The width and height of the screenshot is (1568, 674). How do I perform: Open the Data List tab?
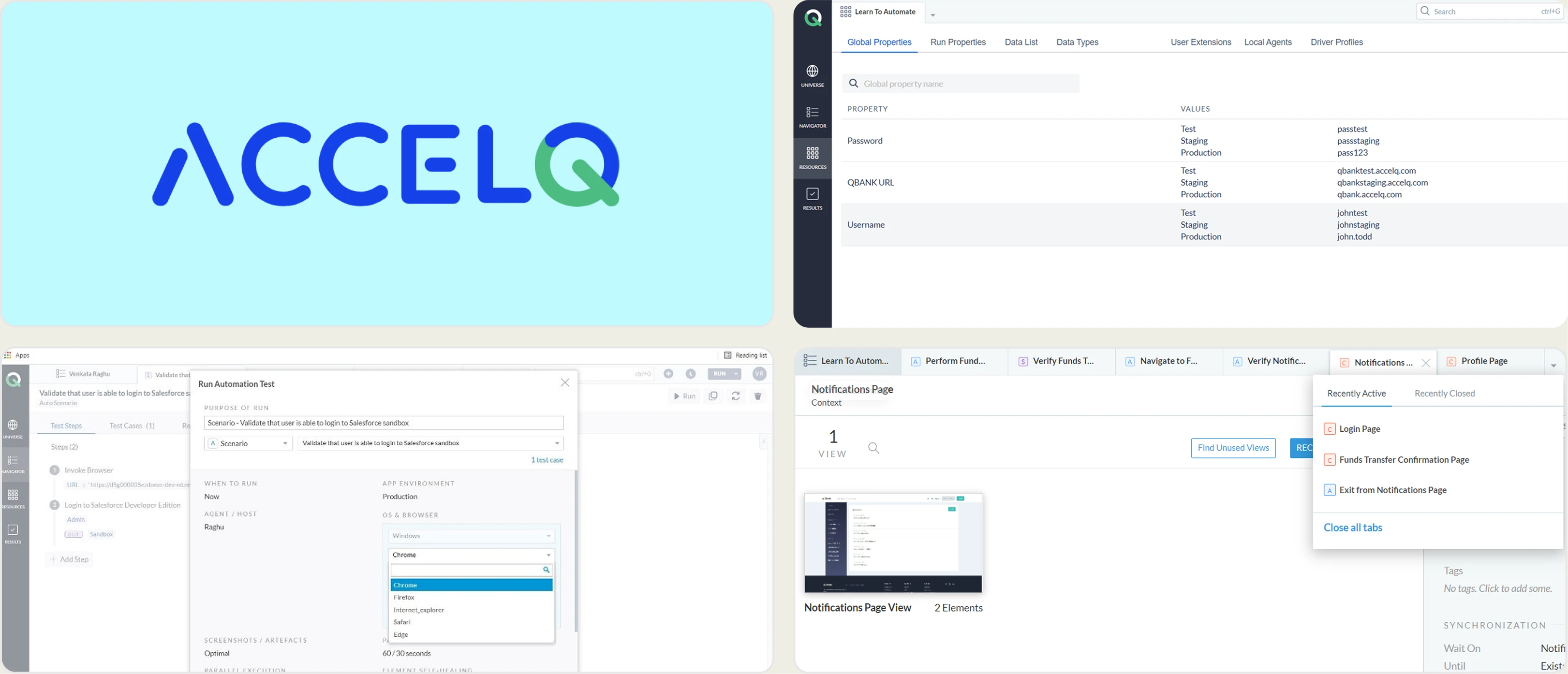click(x=1021, y=42)
